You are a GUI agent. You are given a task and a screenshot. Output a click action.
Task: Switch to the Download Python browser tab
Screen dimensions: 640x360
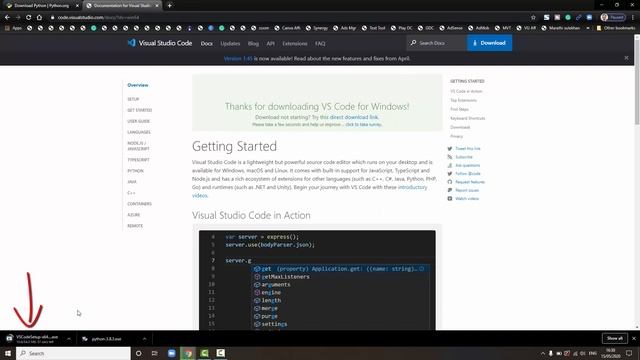42,6
